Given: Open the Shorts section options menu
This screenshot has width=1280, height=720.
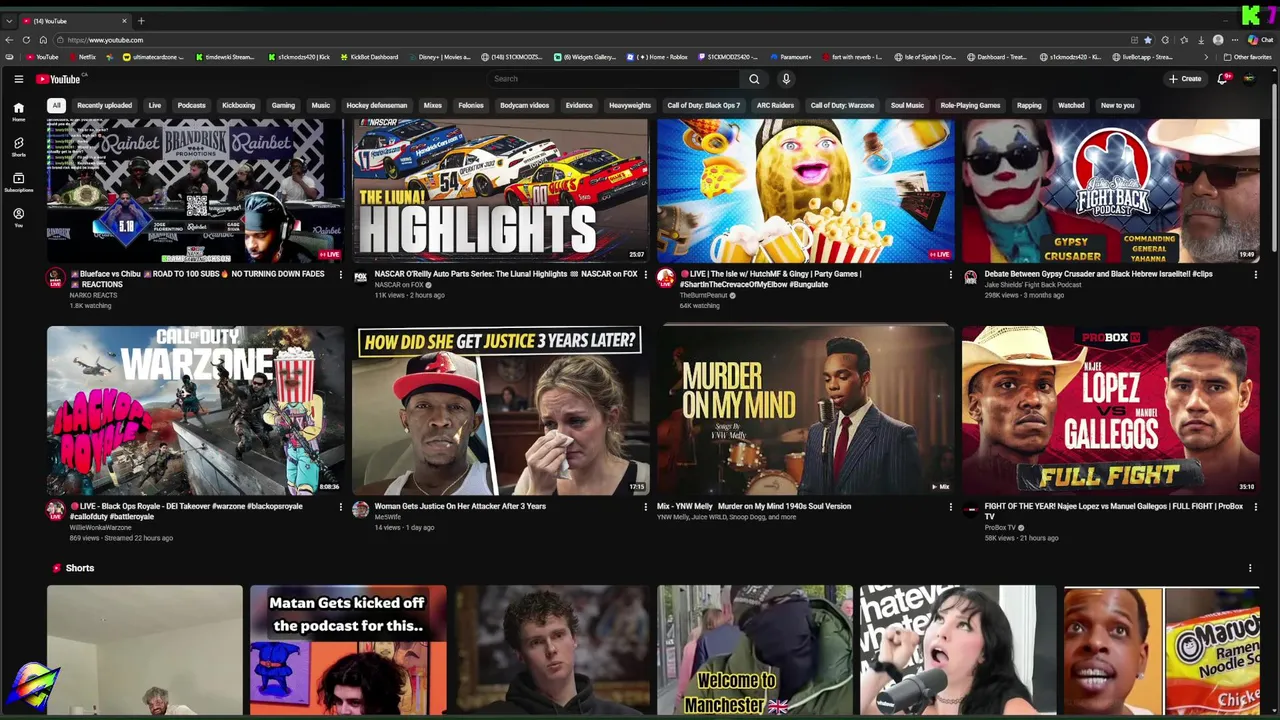Looking at the screenshot, I should 1250,568.
